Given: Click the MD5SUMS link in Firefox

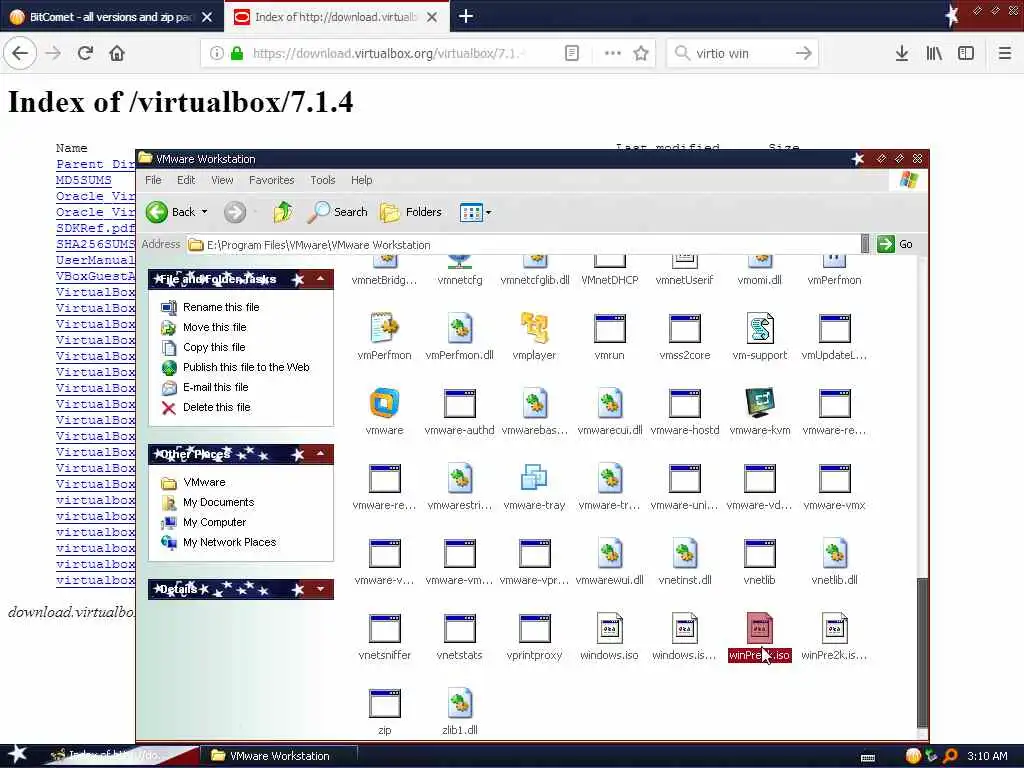Looking at the screenshot, I should pos(84,180).
